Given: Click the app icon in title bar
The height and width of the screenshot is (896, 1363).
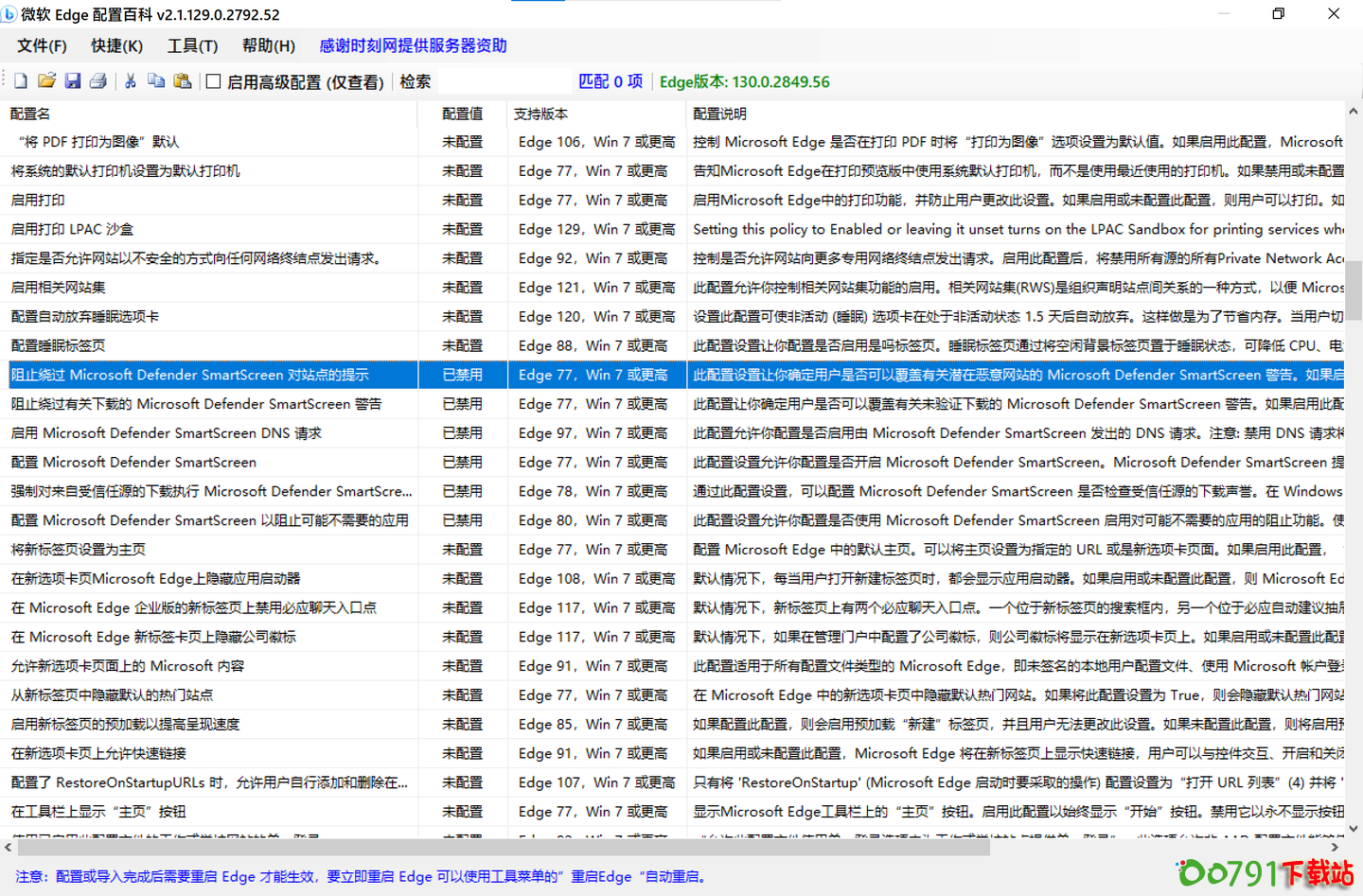Looking at the screenshot, I should [9, 14].
